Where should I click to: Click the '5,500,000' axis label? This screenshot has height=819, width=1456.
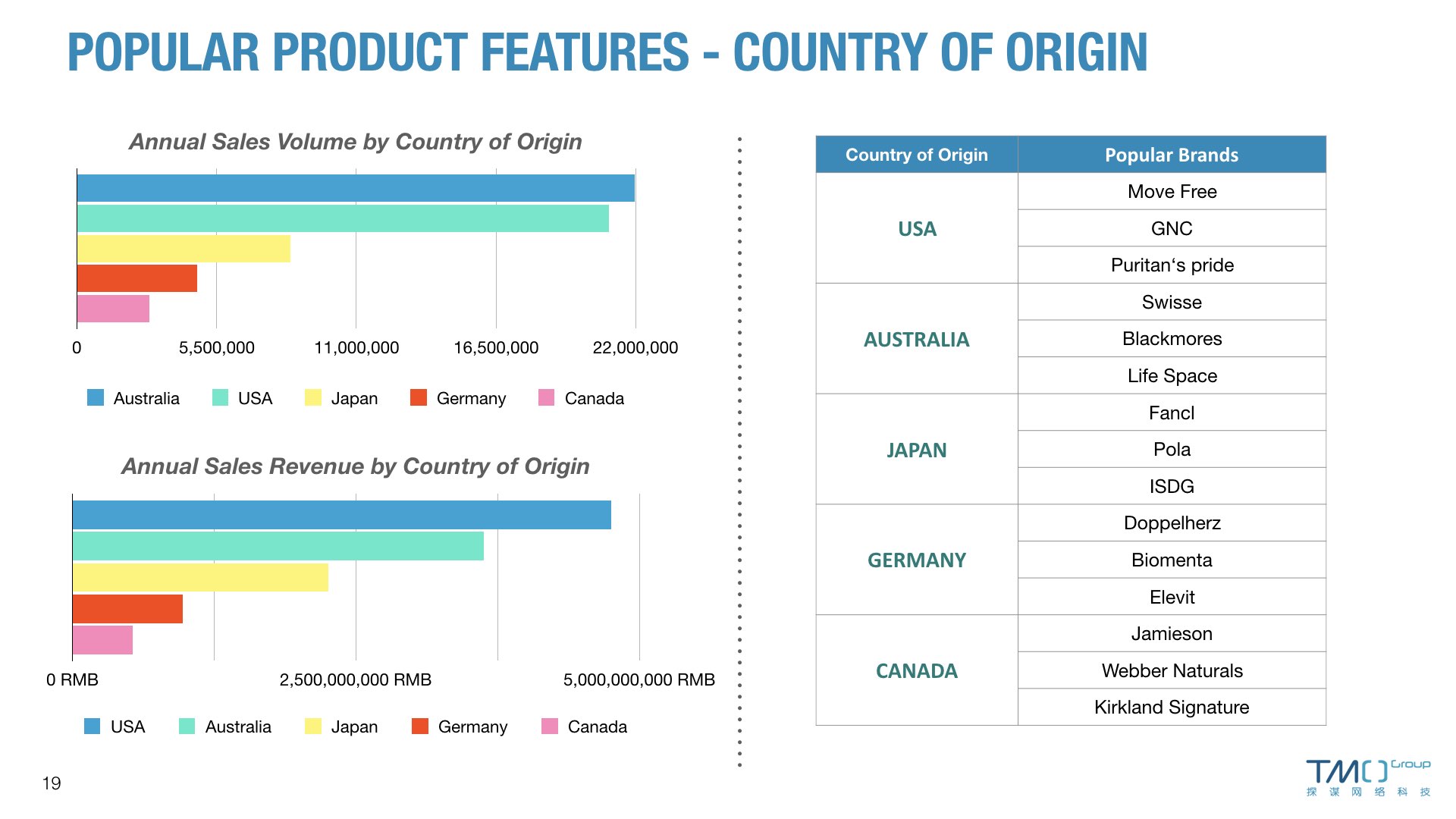point(217,347)
